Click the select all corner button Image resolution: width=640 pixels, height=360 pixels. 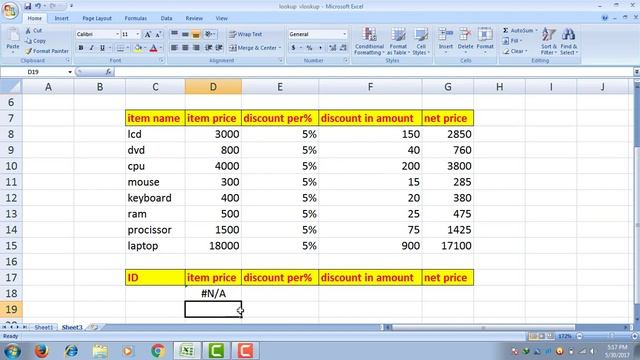coord(11,87)
